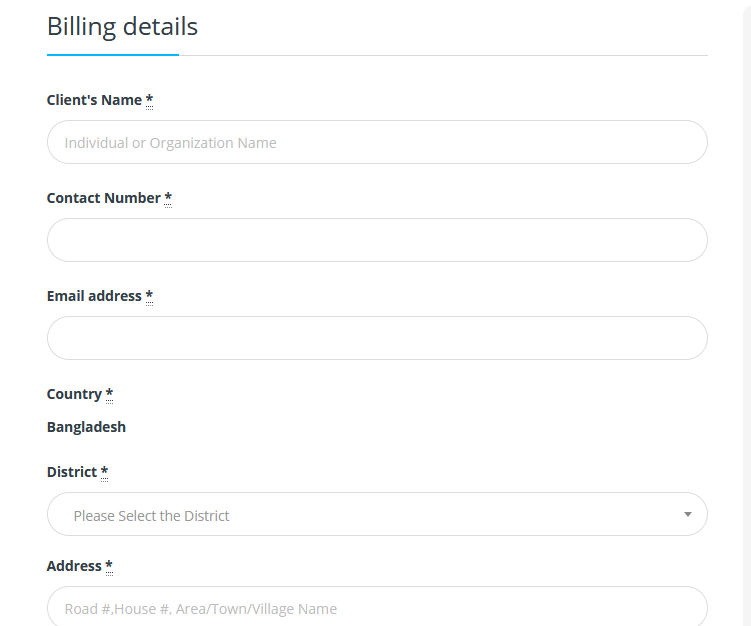
Task: Open the Please Select the District dropdown
Action: (377, 514)
